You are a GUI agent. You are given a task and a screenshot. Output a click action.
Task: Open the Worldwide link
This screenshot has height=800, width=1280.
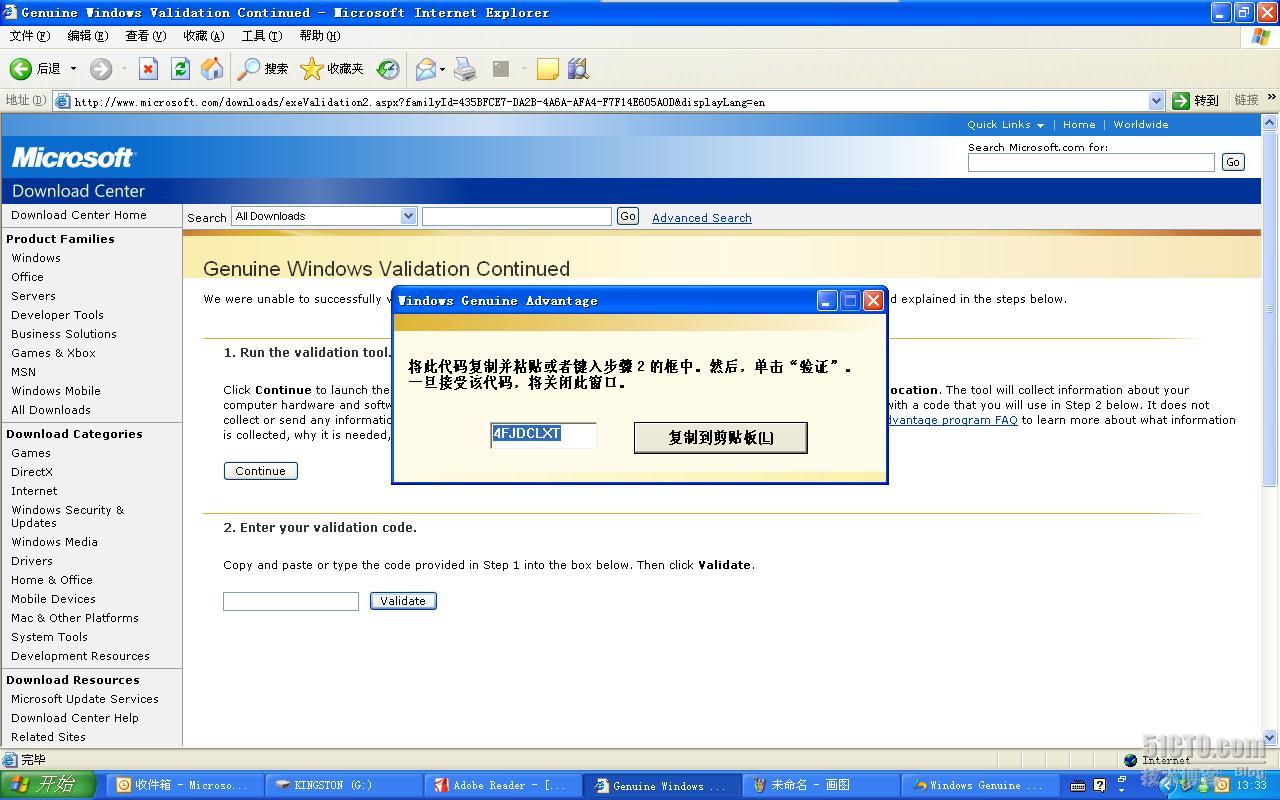(1141, 125)
